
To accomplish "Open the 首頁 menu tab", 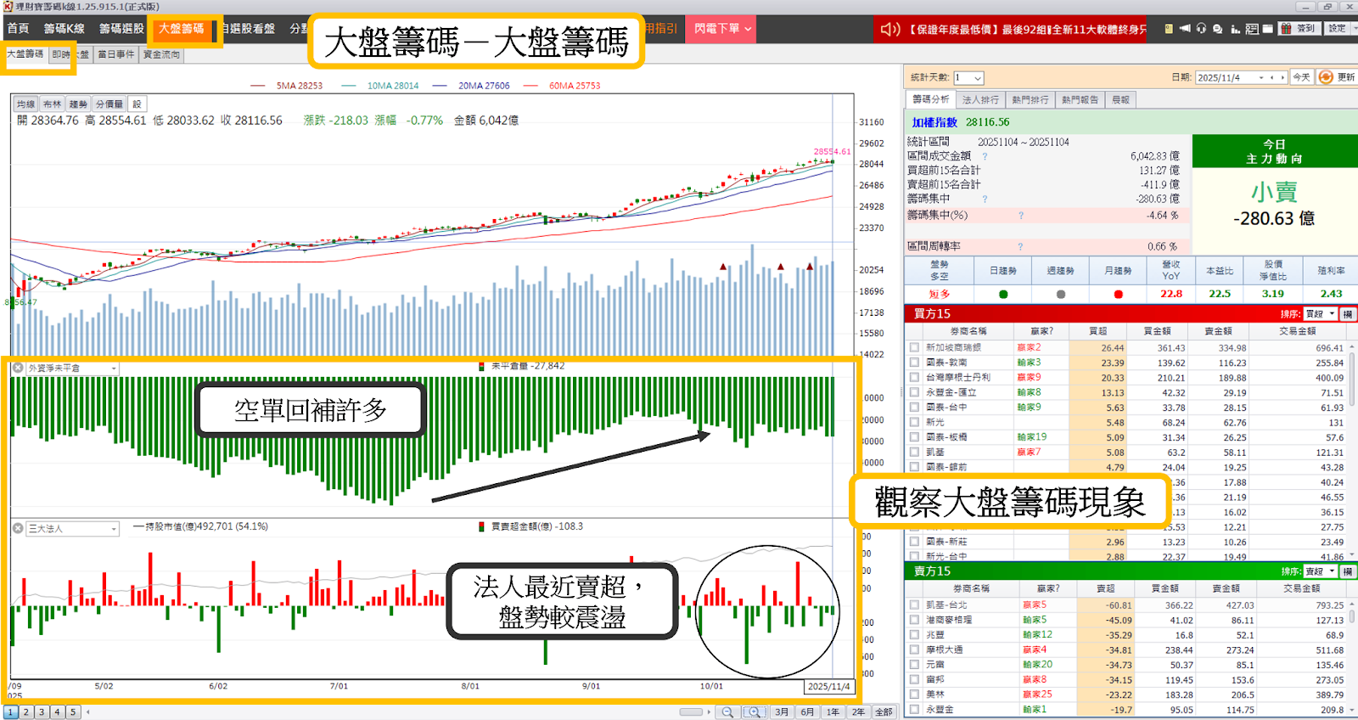I will pos(18,29).
